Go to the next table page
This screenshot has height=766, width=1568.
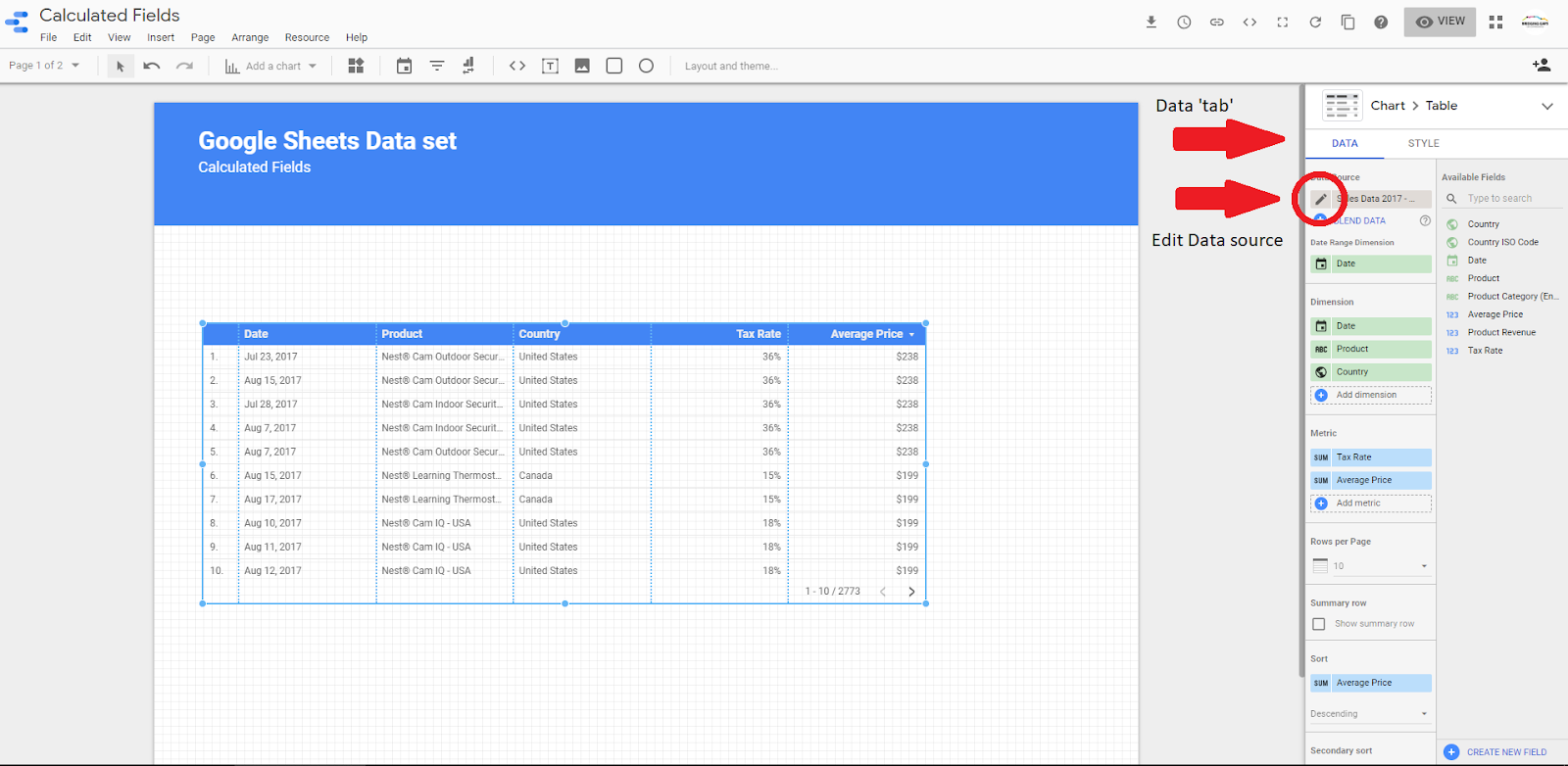pos(911,592)
